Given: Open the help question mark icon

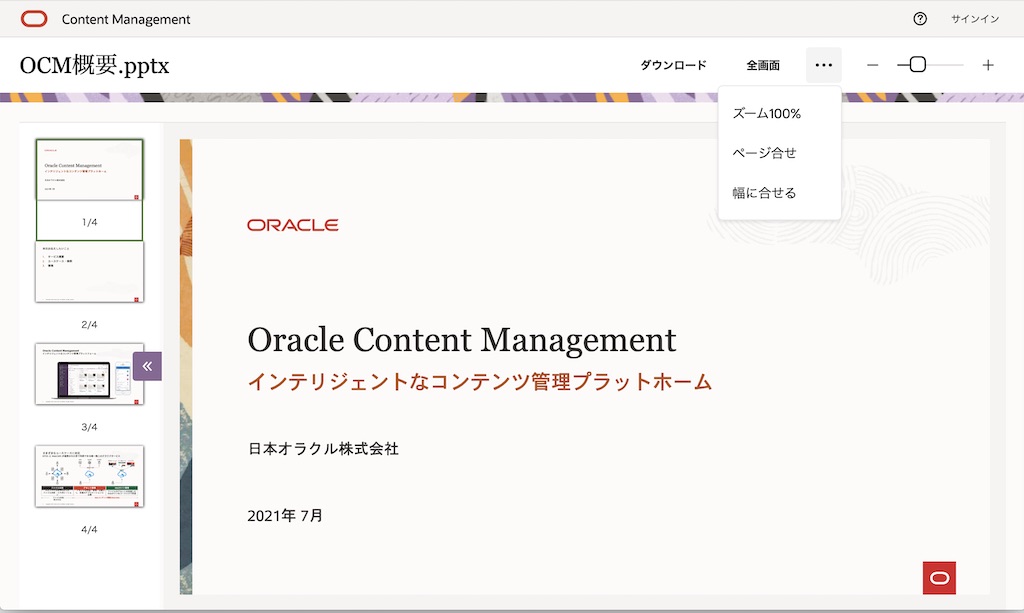Looking at the screenshot, I should point(920,19).
